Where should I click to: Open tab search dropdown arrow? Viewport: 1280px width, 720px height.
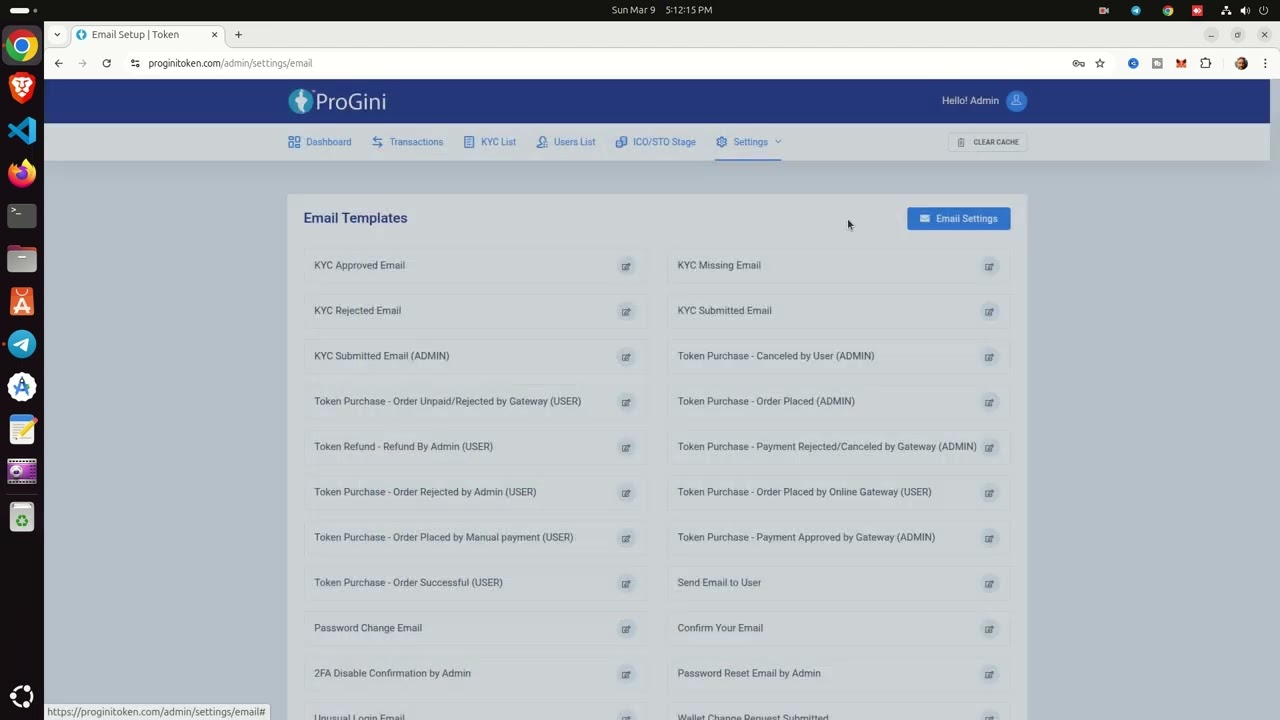coord(57,34)
